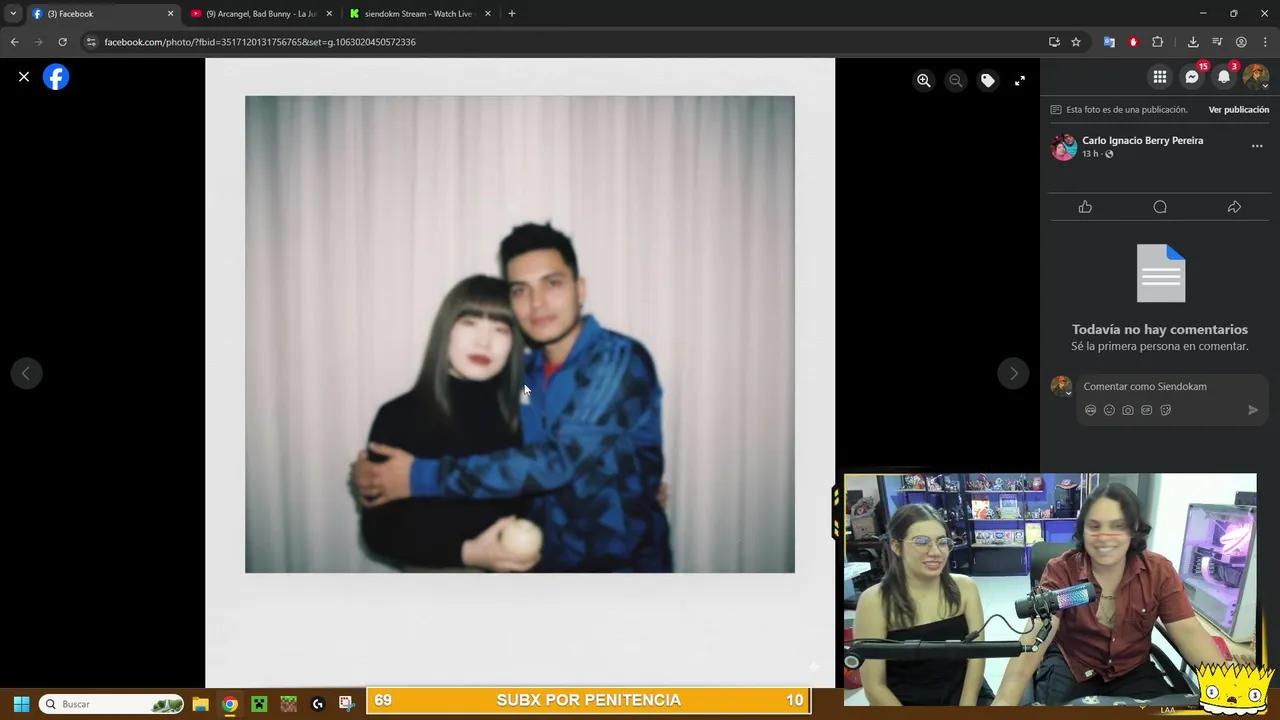The width and height of the screenshot is (1280, 720).
Task: Share the photo with the share arrow
Action: [1234, 207]
